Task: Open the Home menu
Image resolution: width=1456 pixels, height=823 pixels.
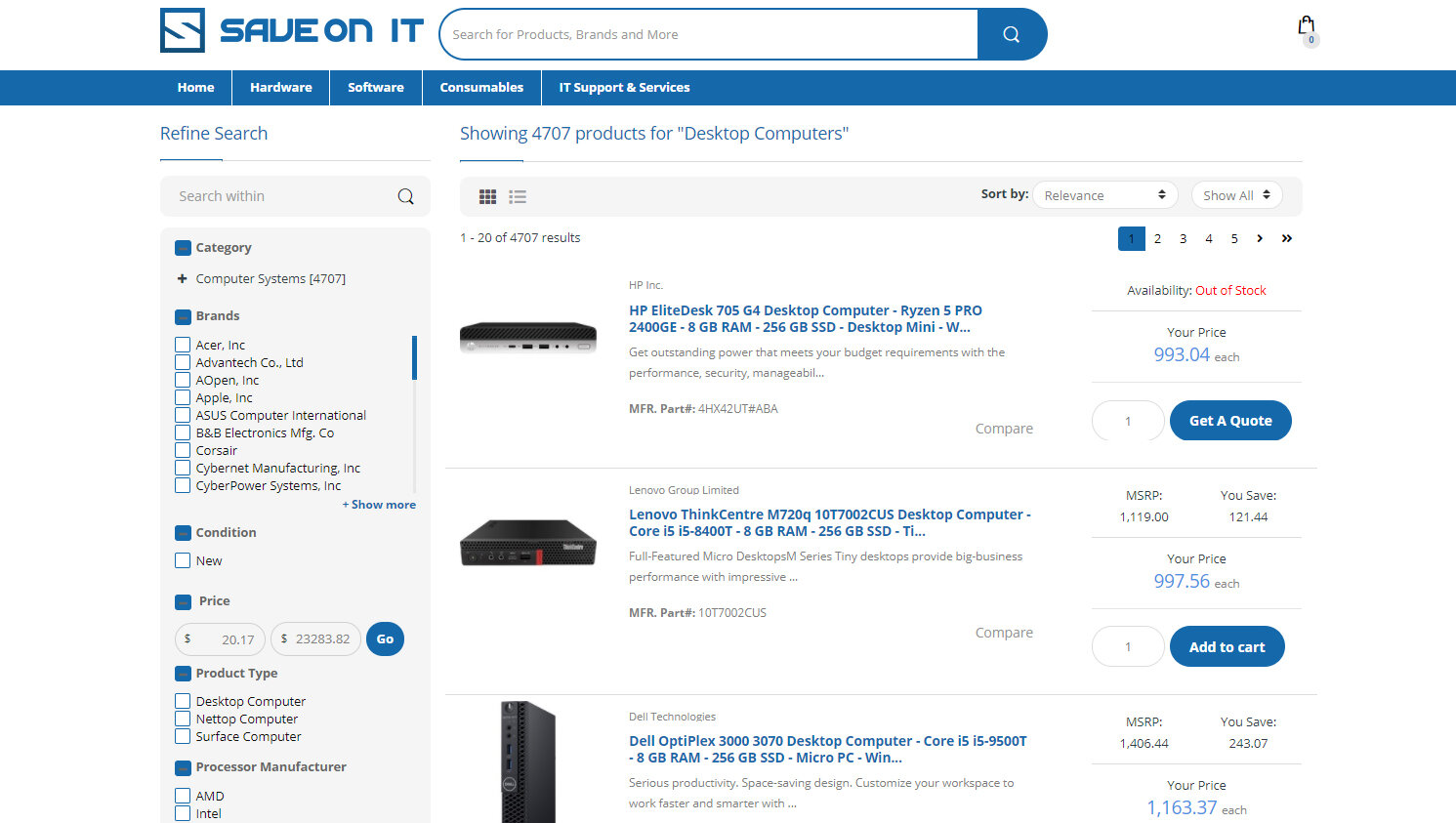Action: point(195,88)
